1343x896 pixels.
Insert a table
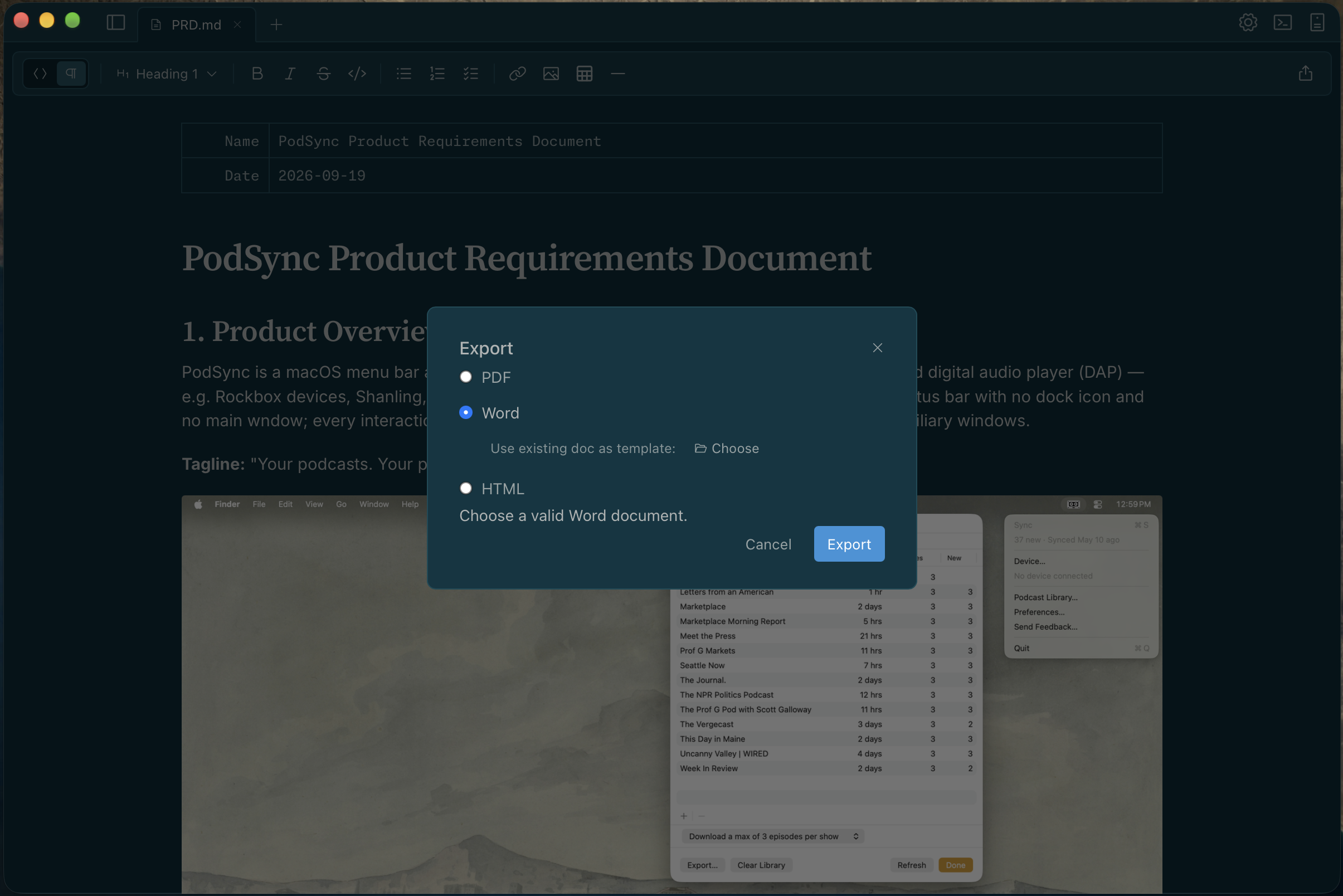(584, 73)
